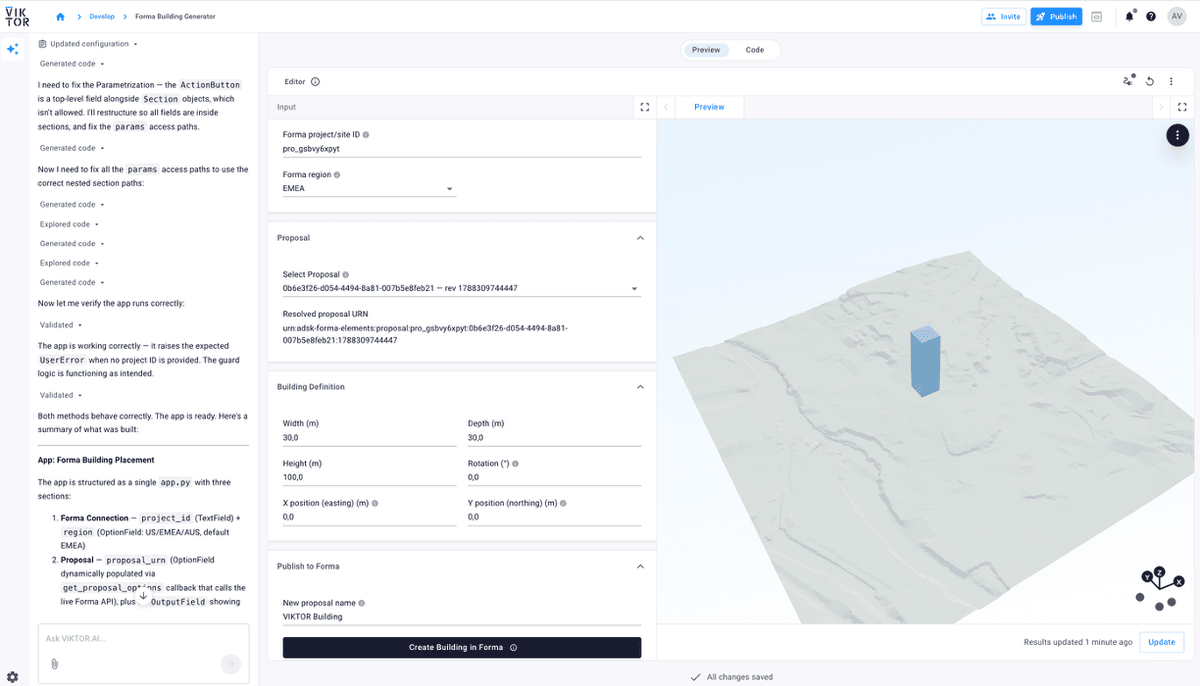1200x686 pixels.
Task: Click the Invite button
Action: pos(1003,17)
